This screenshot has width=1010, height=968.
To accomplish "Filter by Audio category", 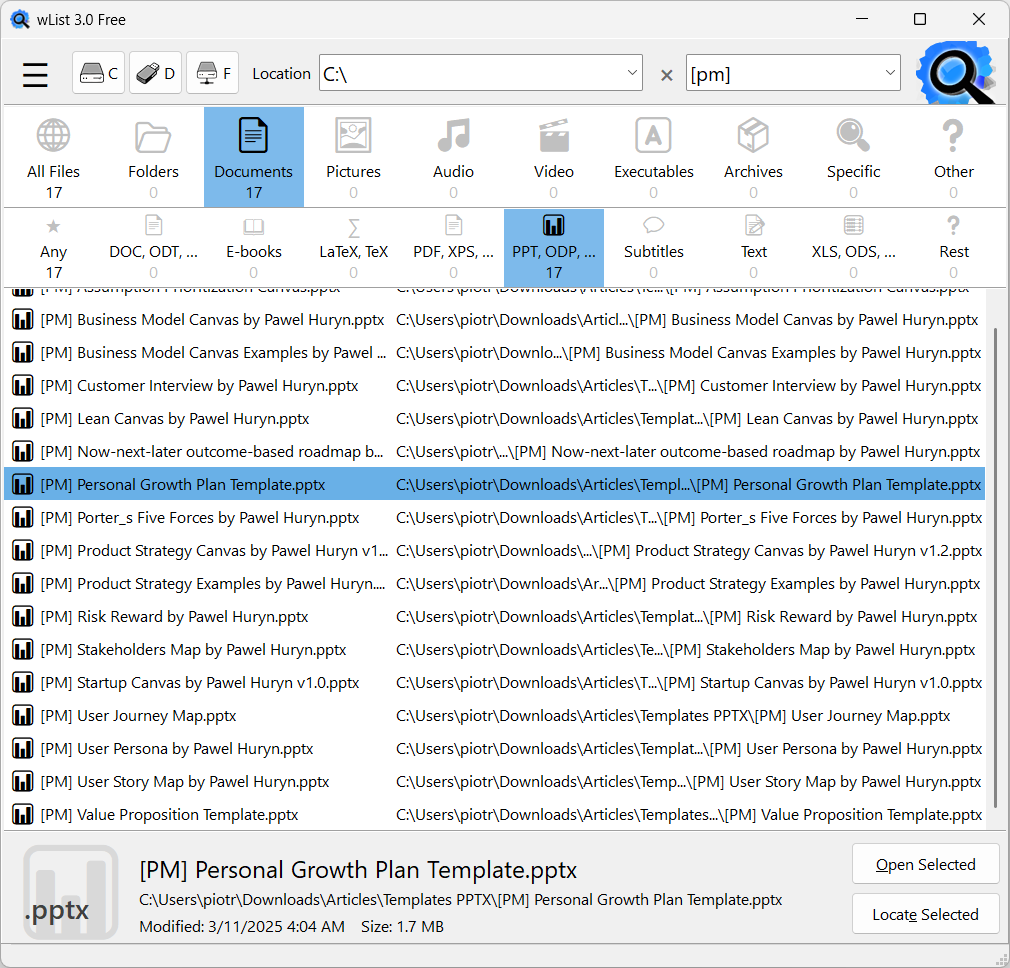I will (453, 156).
